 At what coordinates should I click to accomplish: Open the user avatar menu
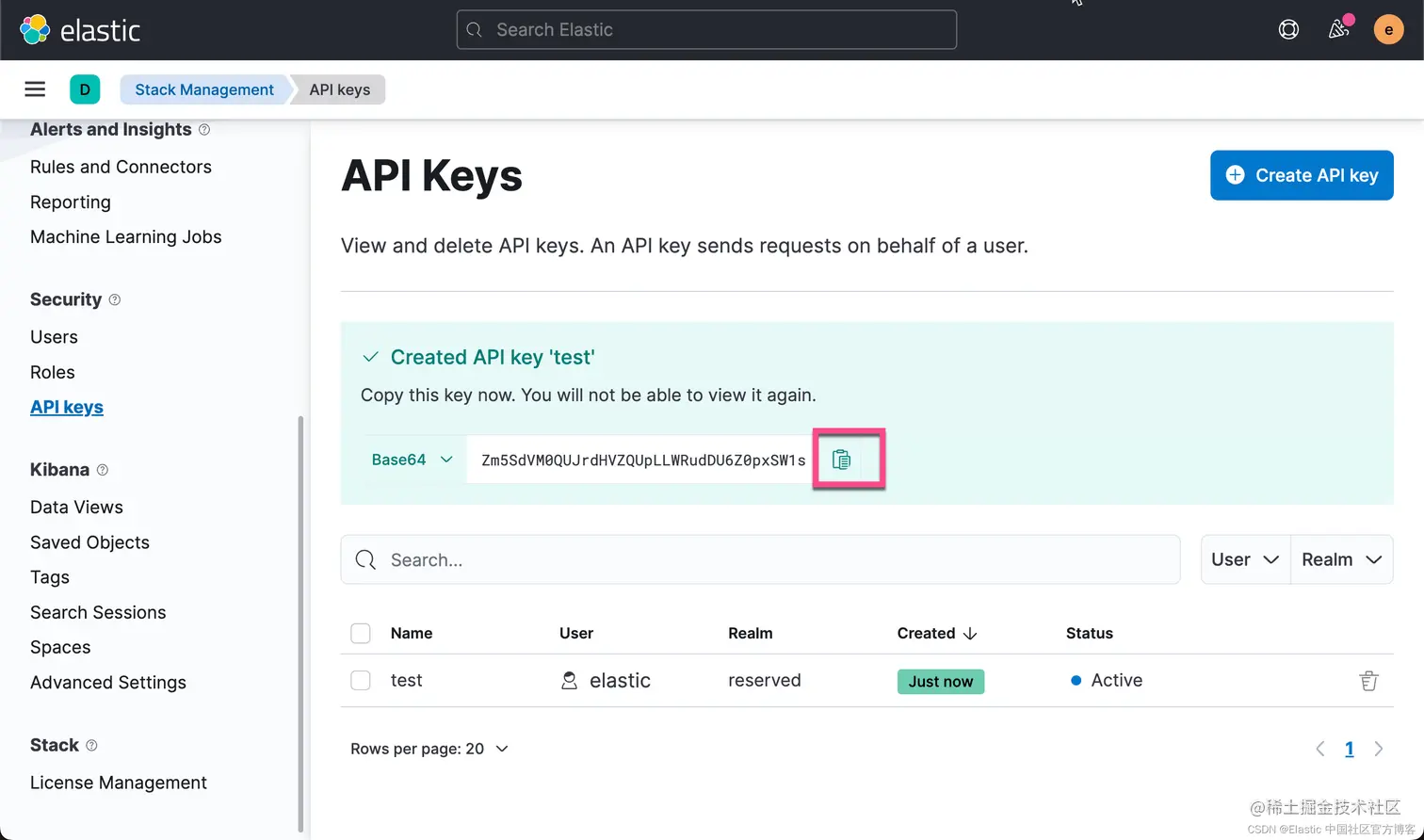tap(1388, 29)
